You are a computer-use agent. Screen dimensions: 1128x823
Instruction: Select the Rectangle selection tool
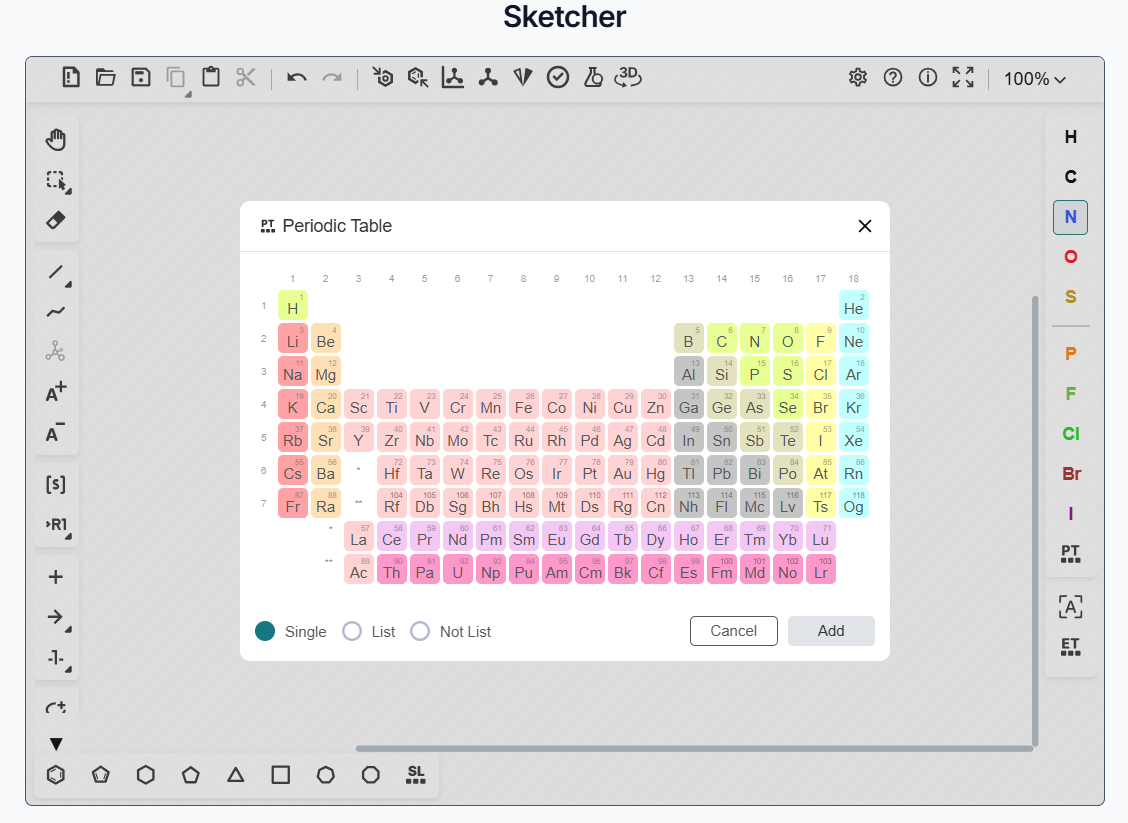[56, 181]
